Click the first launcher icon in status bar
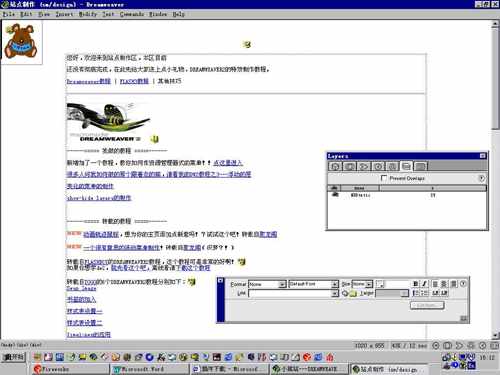500x375 pixels. coord(435,346)
